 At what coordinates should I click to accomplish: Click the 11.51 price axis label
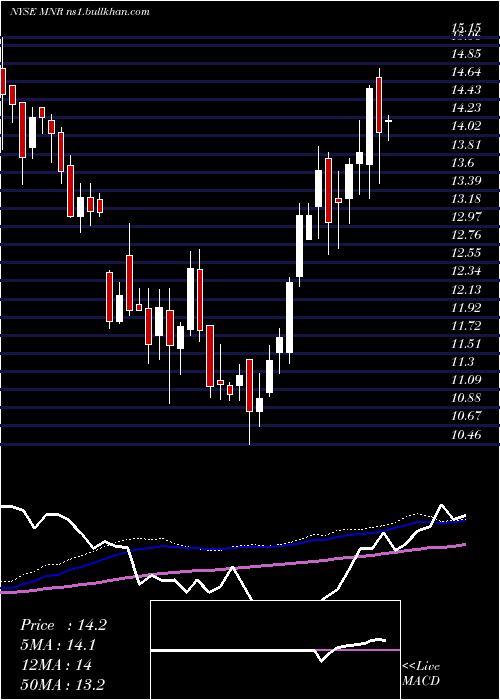[466, 344]
